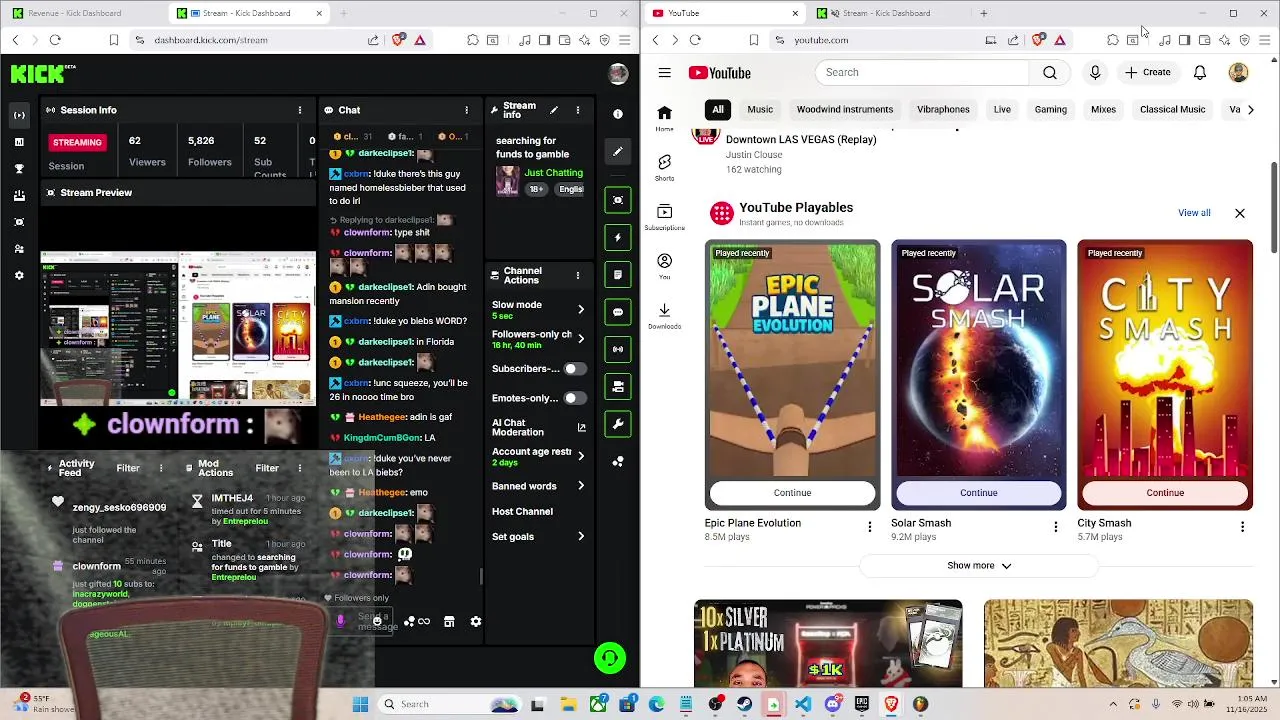
Task: Select the Gaming chip on YouTube
Action: pyautogui.click(x=1050, y=109)
